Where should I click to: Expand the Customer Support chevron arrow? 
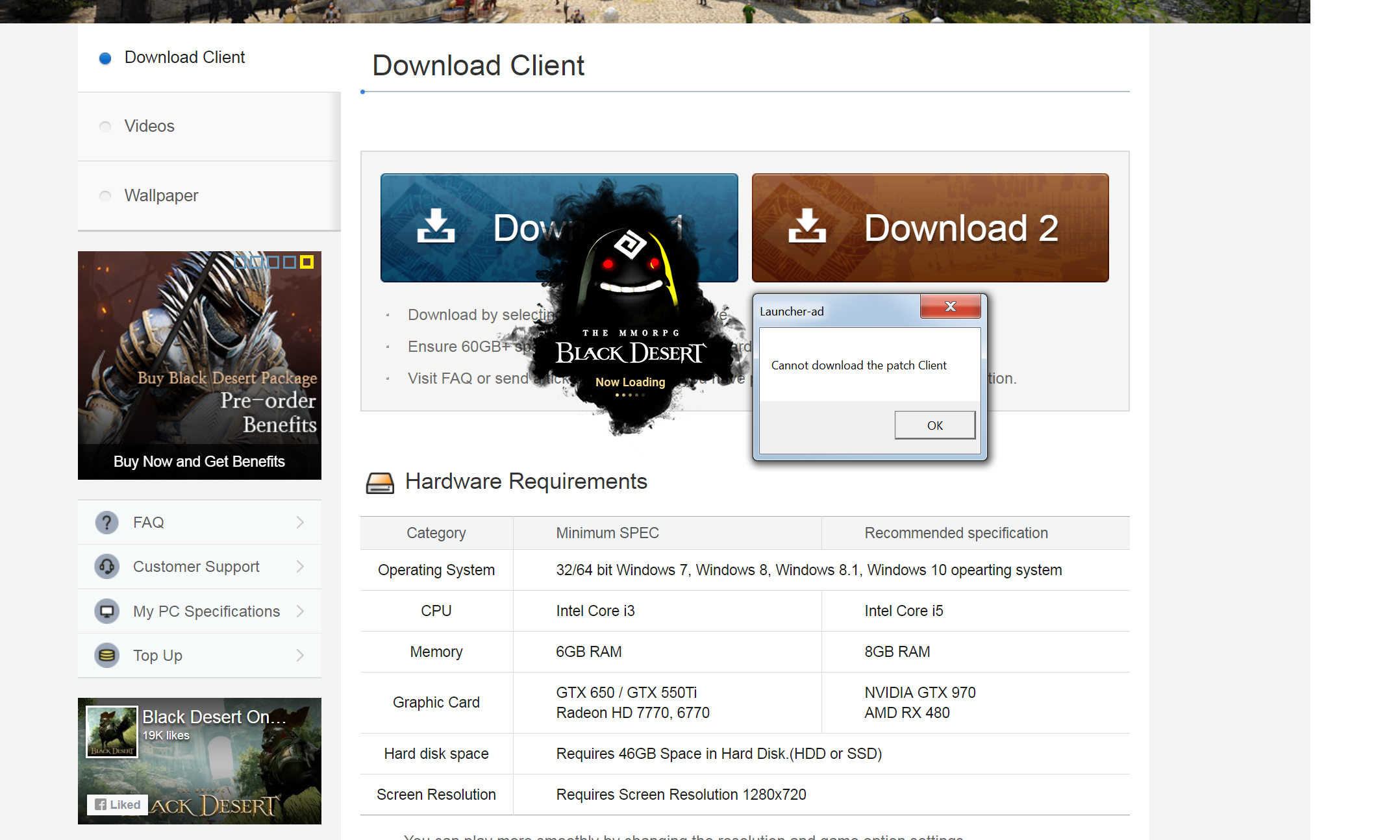[x=300, y=567]
